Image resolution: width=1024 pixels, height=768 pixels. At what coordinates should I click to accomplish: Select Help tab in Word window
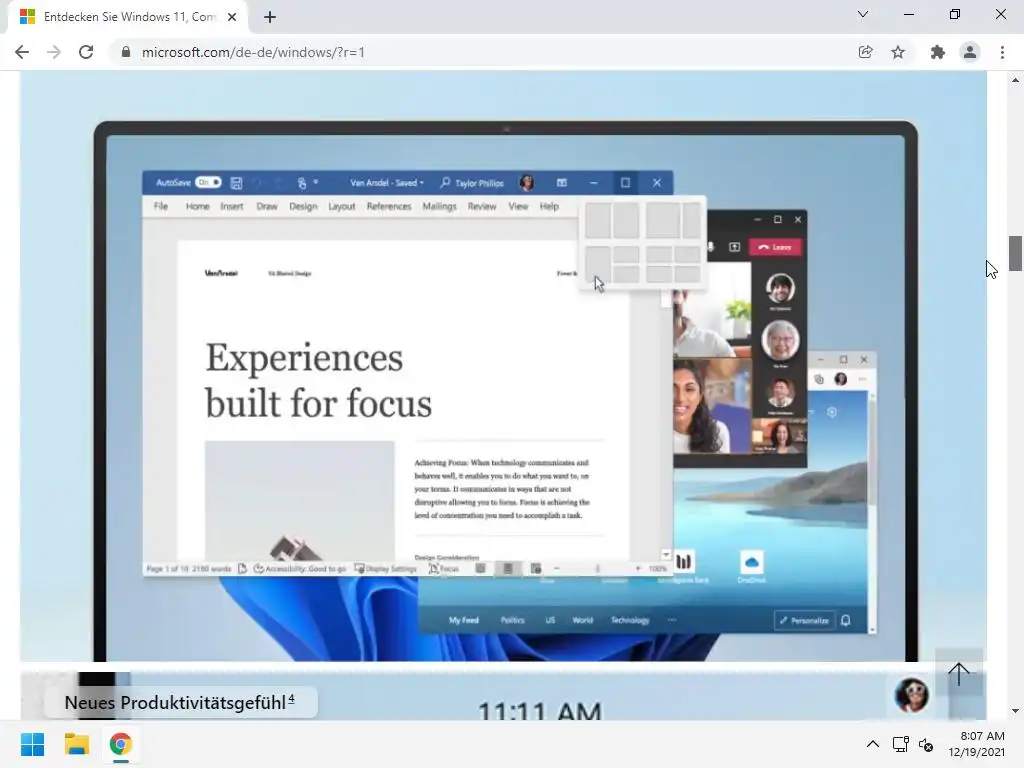tap(549, 206)
